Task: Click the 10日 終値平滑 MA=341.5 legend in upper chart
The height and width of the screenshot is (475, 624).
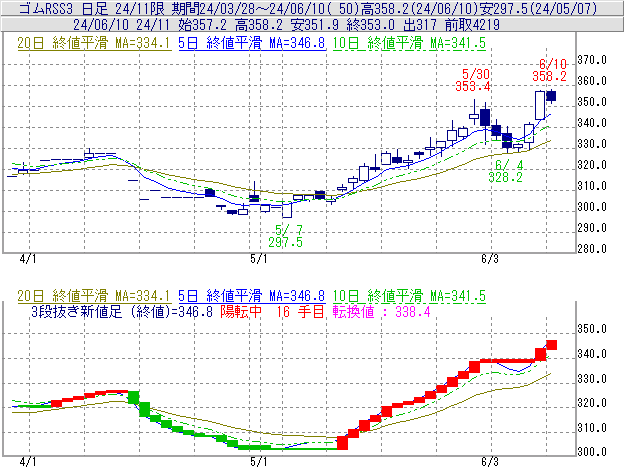Action: [x=409, y=43]
